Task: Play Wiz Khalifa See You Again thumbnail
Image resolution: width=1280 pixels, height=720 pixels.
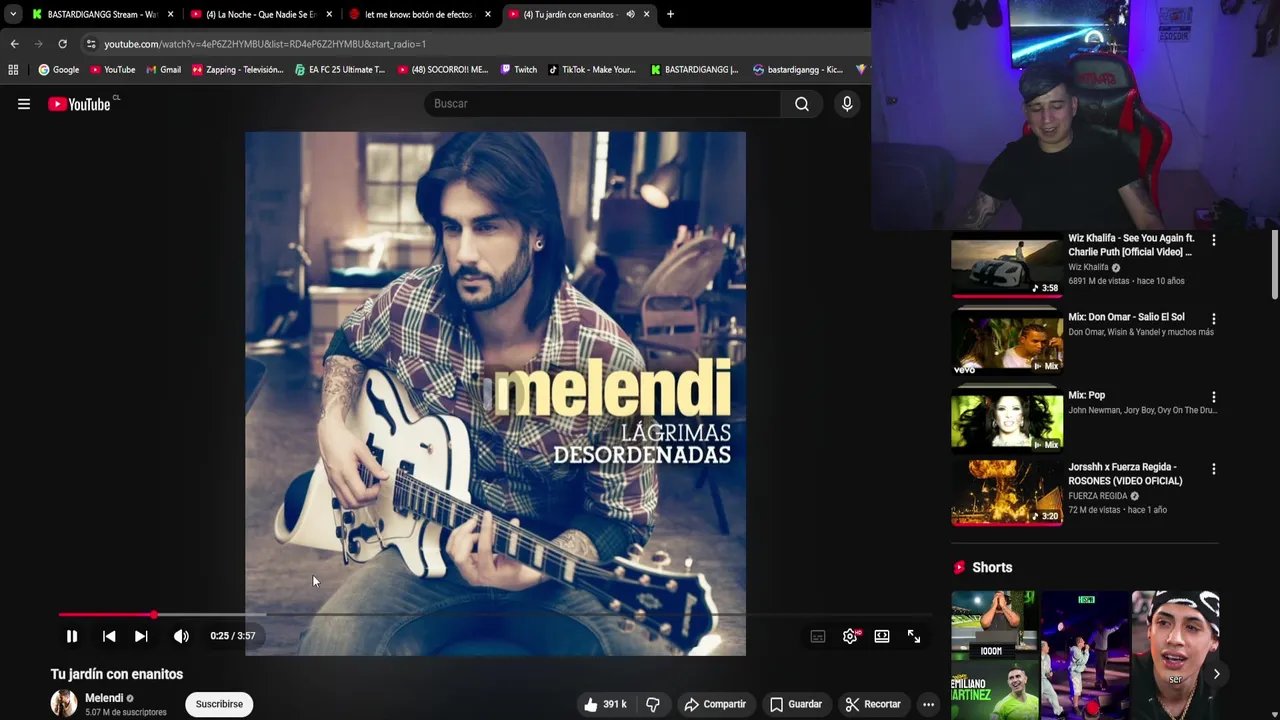Action: [1007, 265]
